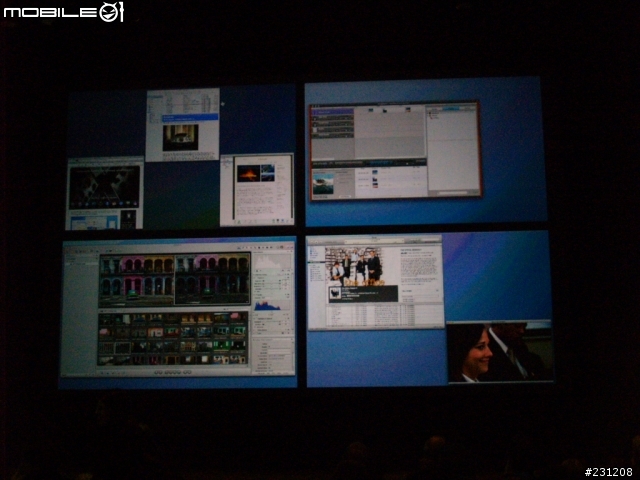Image resolution: width=640 pixels, height=480 pixels.
Task: Click the bright green thumbnail in Aperture browser grid
Action: click(220, 346)
